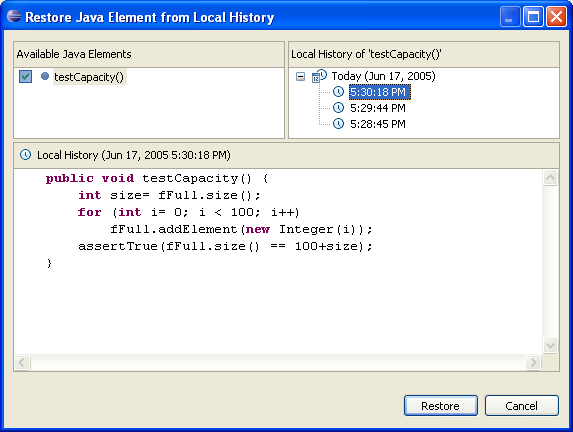The width and height of the screenshot is (573, 432).
Task: Click the calendar history icon next to Today
Action: tap(319, 76)
